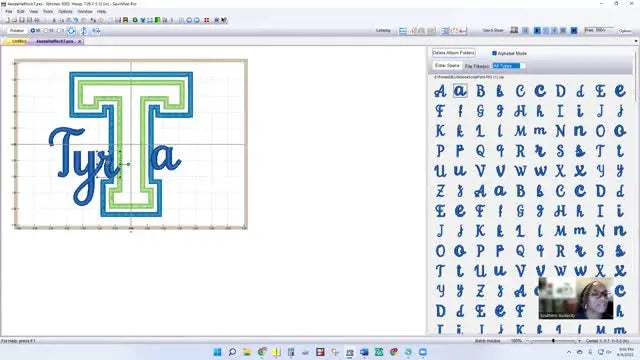Click the blue undo arrow icon
Viewport: 640px width, 360px height.
(76, 20)
